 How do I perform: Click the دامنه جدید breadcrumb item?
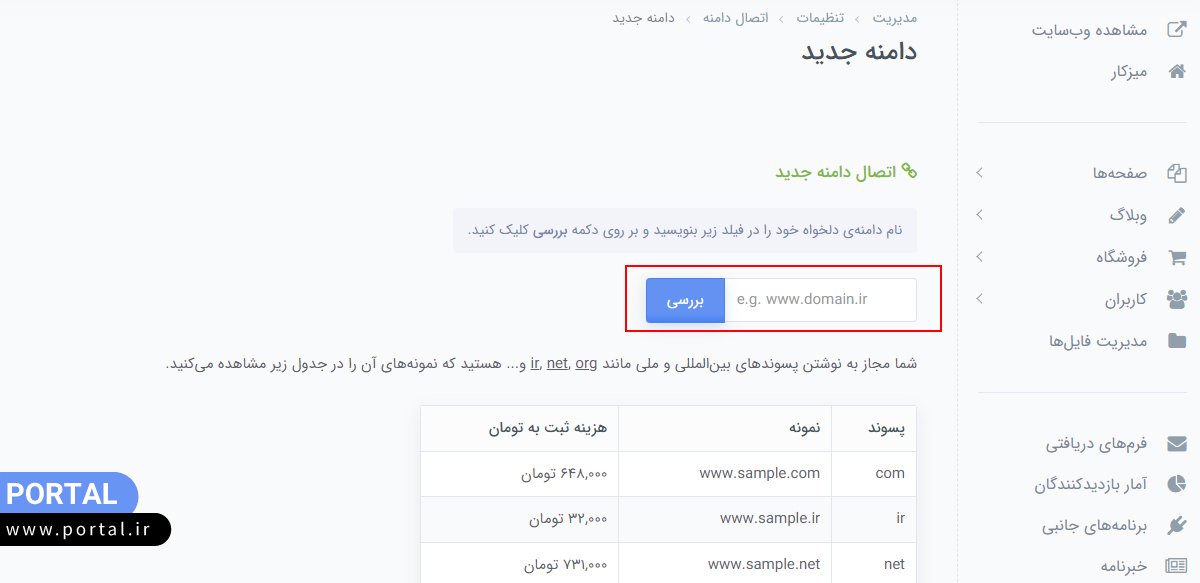click(644, 18)
